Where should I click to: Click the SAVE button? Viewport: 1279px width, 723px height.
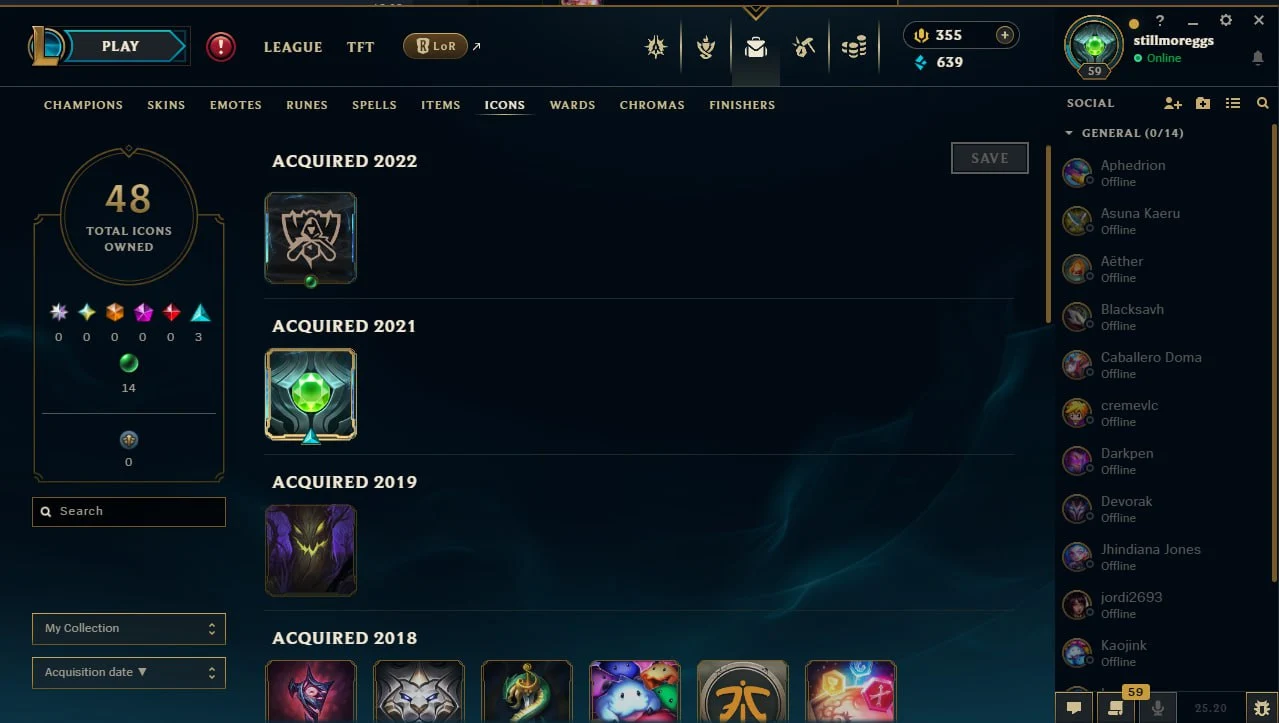[989, 158]
